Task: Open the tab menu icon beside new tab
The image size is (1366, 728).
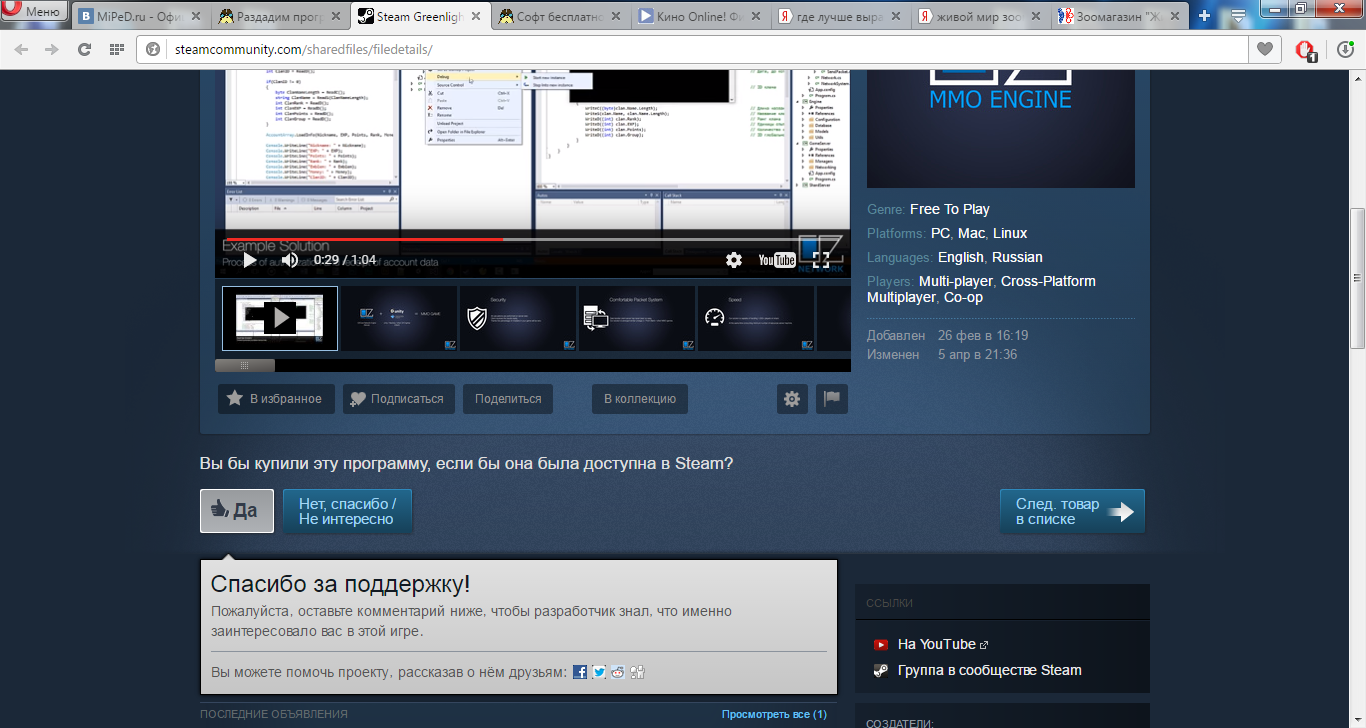Action: click(1238, 16)
